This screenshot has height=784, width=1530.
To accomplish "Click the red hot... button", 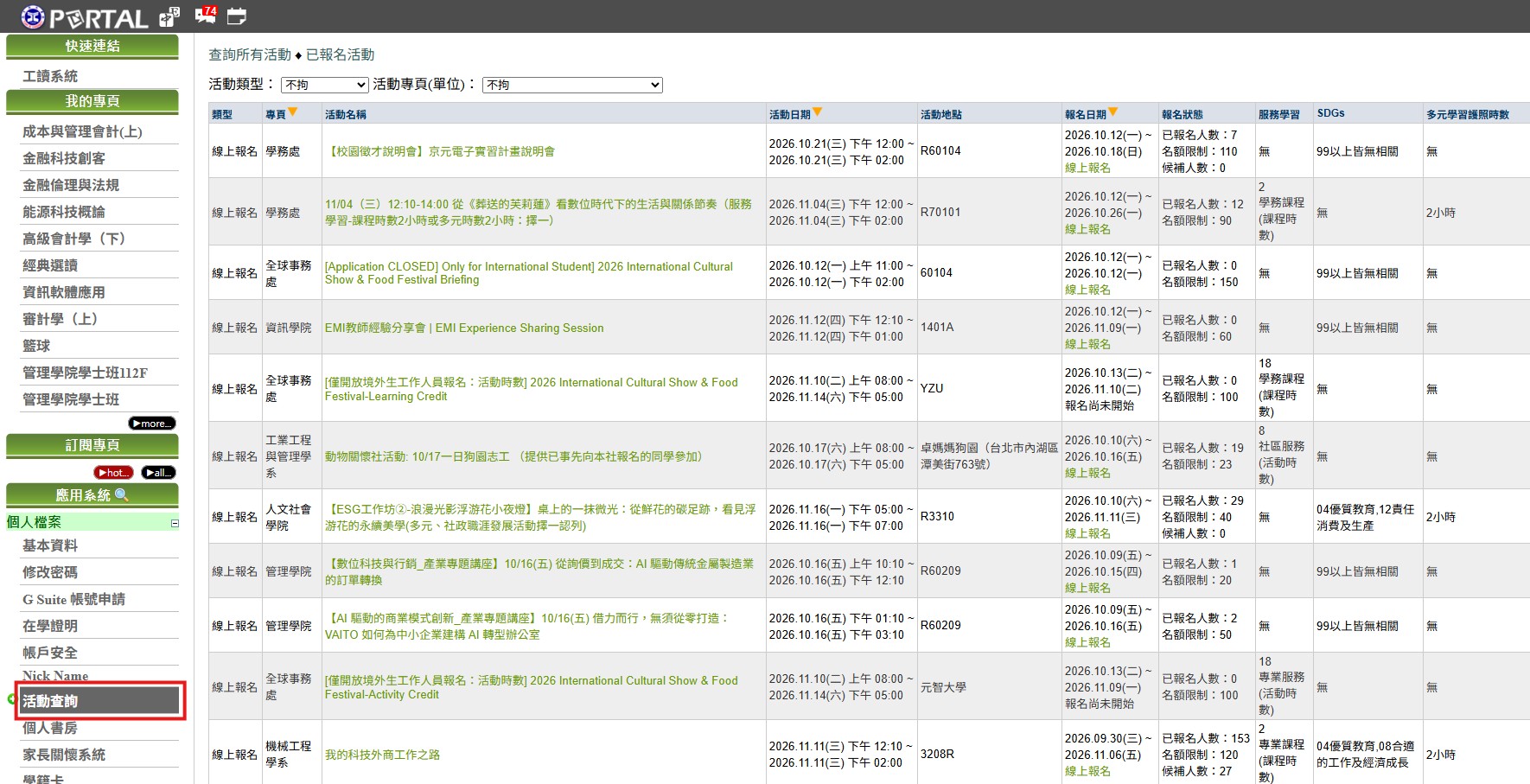I will [x=113, y=473].
